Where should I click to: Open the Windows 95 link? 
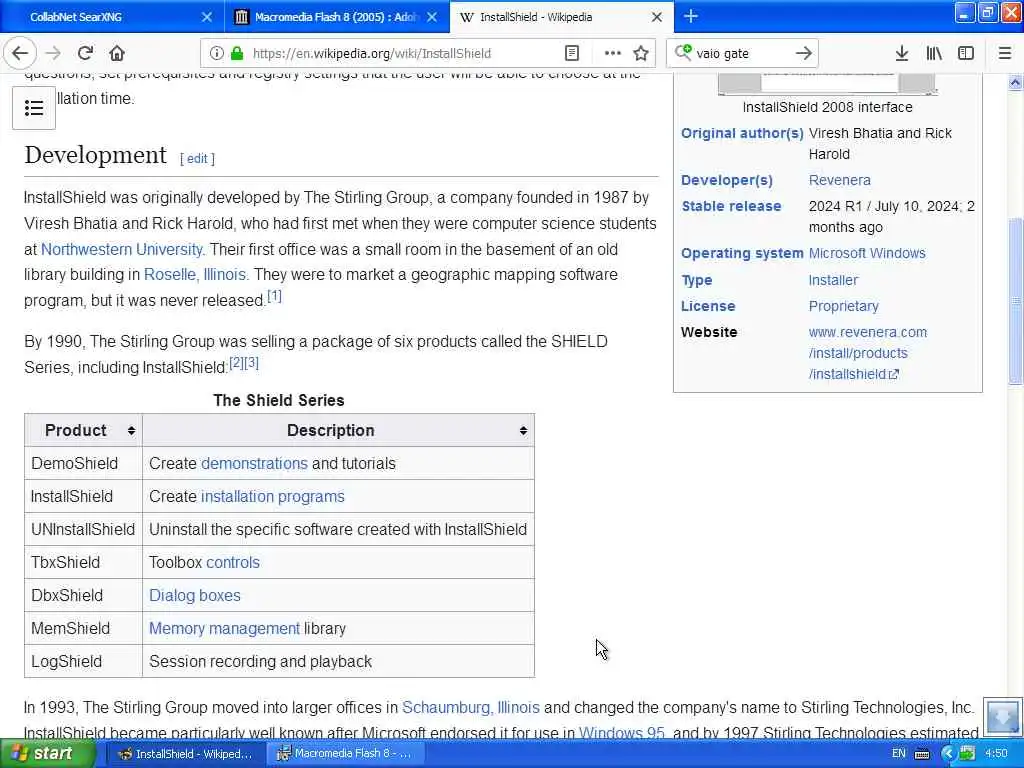tap(622, 733)
